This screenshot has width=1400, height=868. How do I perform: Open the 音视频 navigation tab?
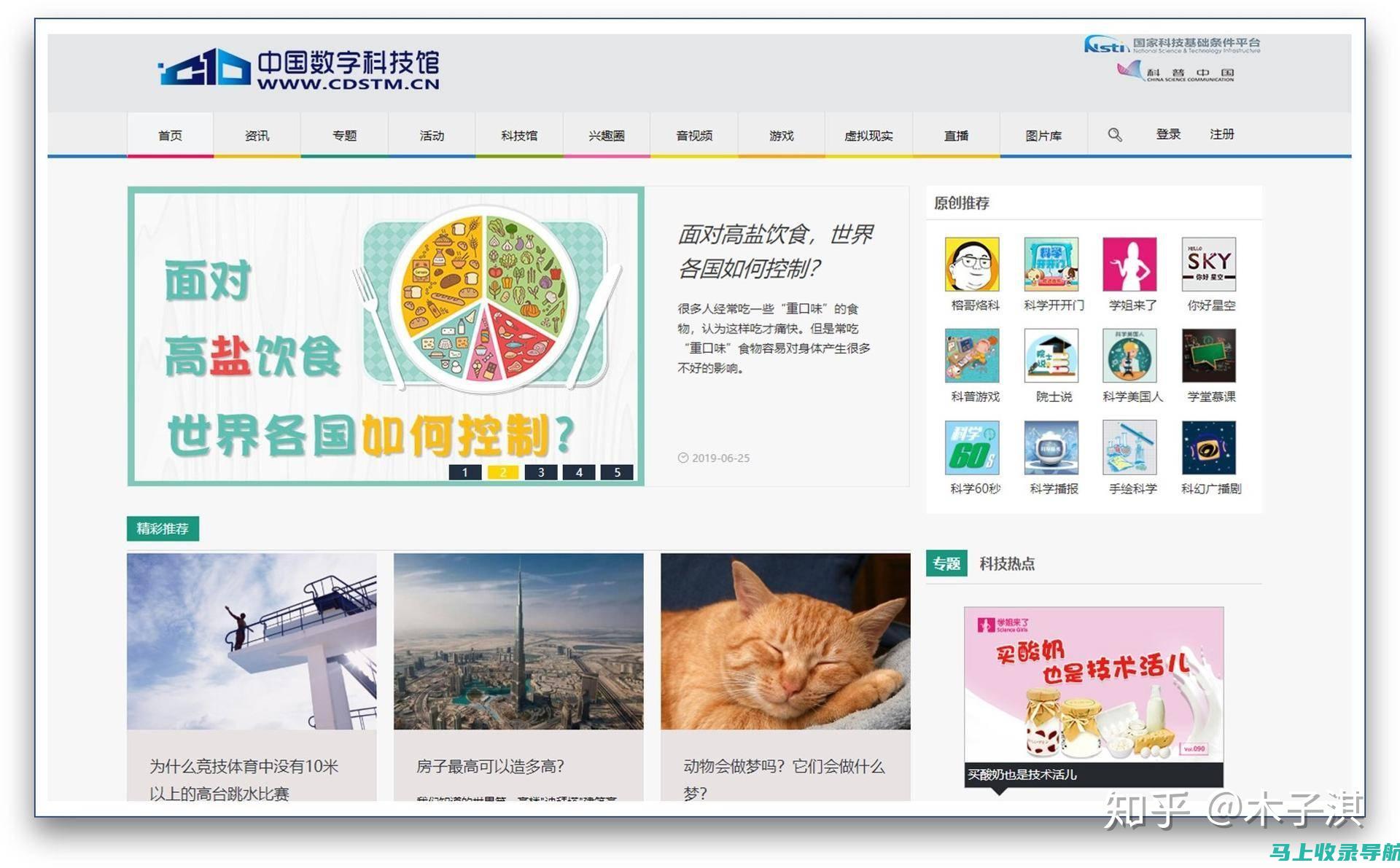[694, 136]
